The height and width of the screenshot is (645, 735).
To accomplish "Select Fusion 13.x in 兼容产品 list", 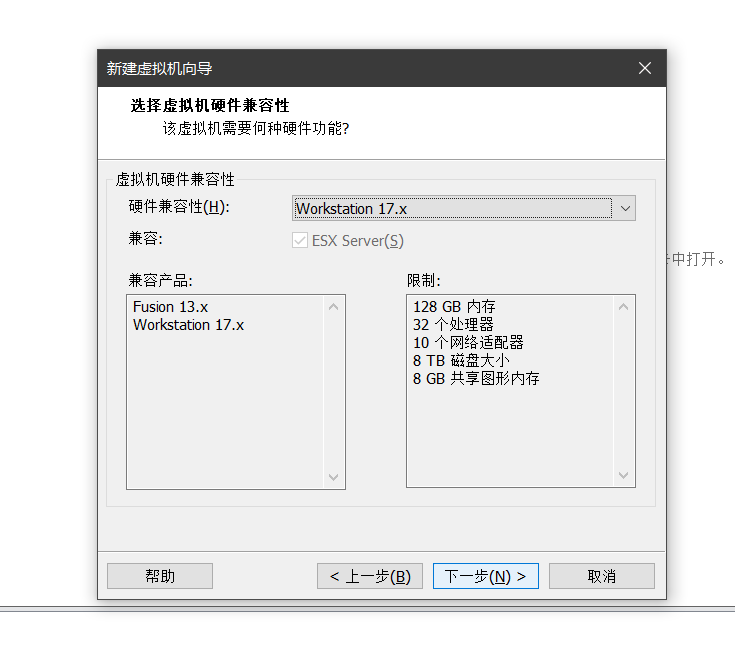I will click(171, 307).
